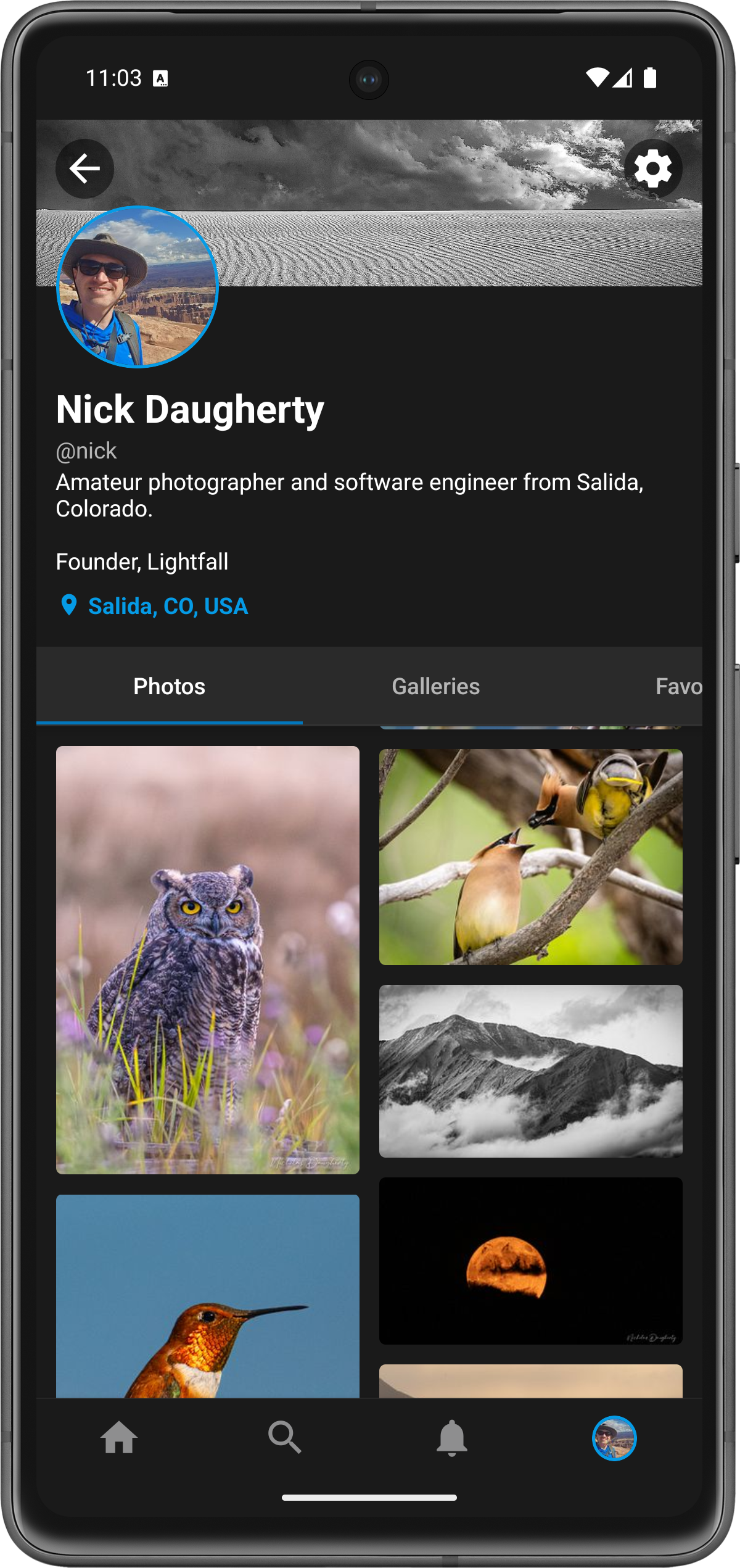Open Search in bottom navigation
The height and width of the screenshot is (1568, 740).
[x=285, y=1438]
